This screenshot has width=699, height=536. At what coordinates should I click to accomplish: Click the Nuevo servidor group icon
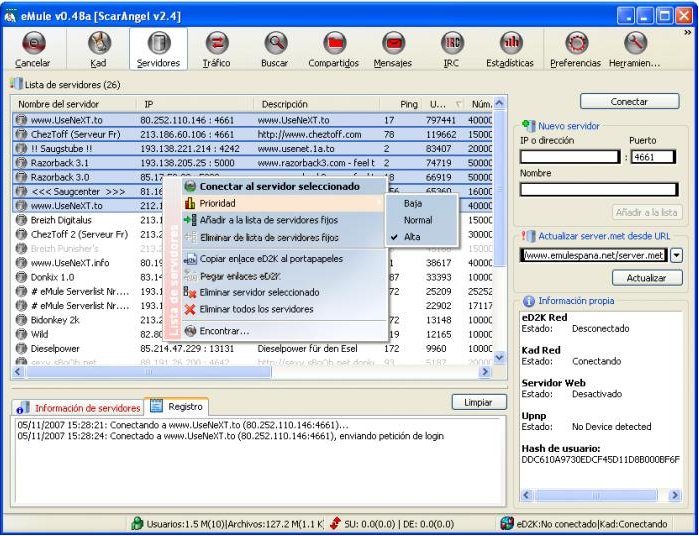coord(528,126)
